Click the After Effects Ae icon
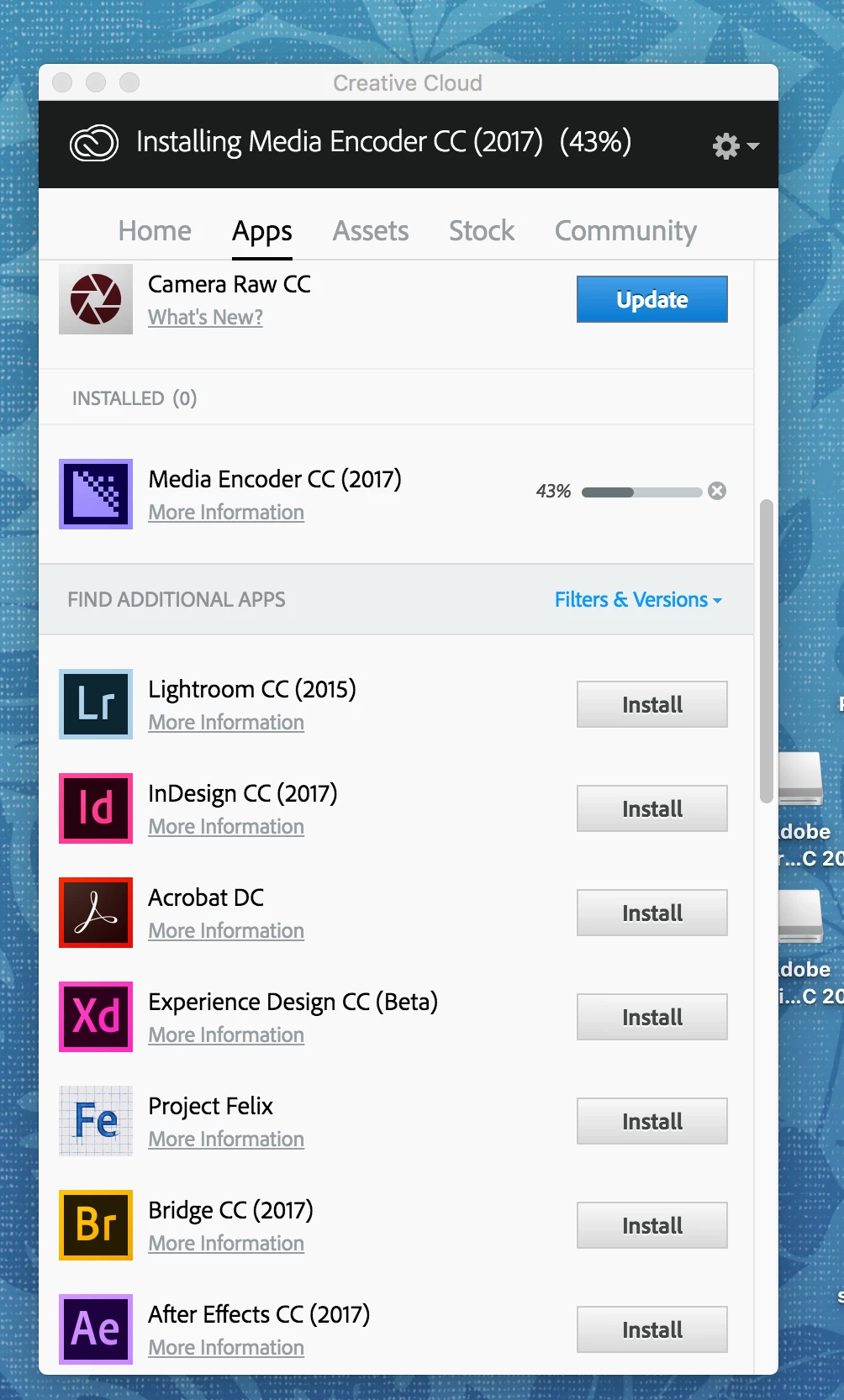Screen dimensions: 844x1400 click(96, 1329)
